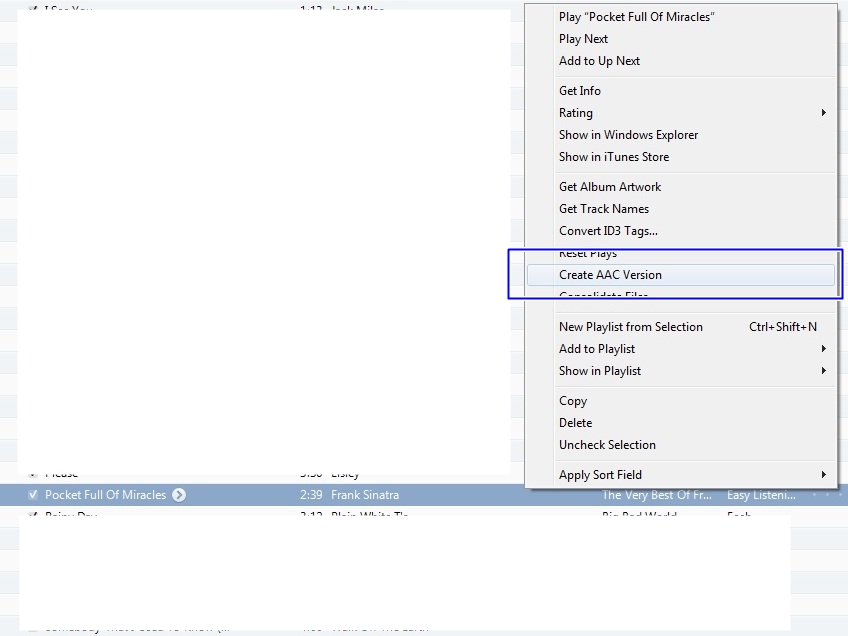Click arrow icon beside Pocket Full Of Miracles

[179, 495]
